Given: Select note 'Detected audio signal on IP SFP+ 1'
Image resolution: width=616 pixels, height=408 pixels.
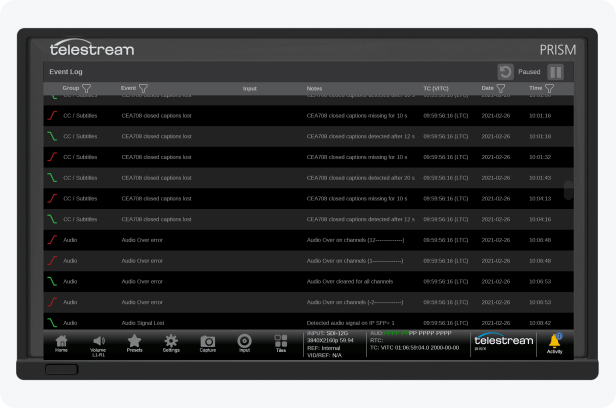Looking at the screenshot, I should tap(350, 323).
